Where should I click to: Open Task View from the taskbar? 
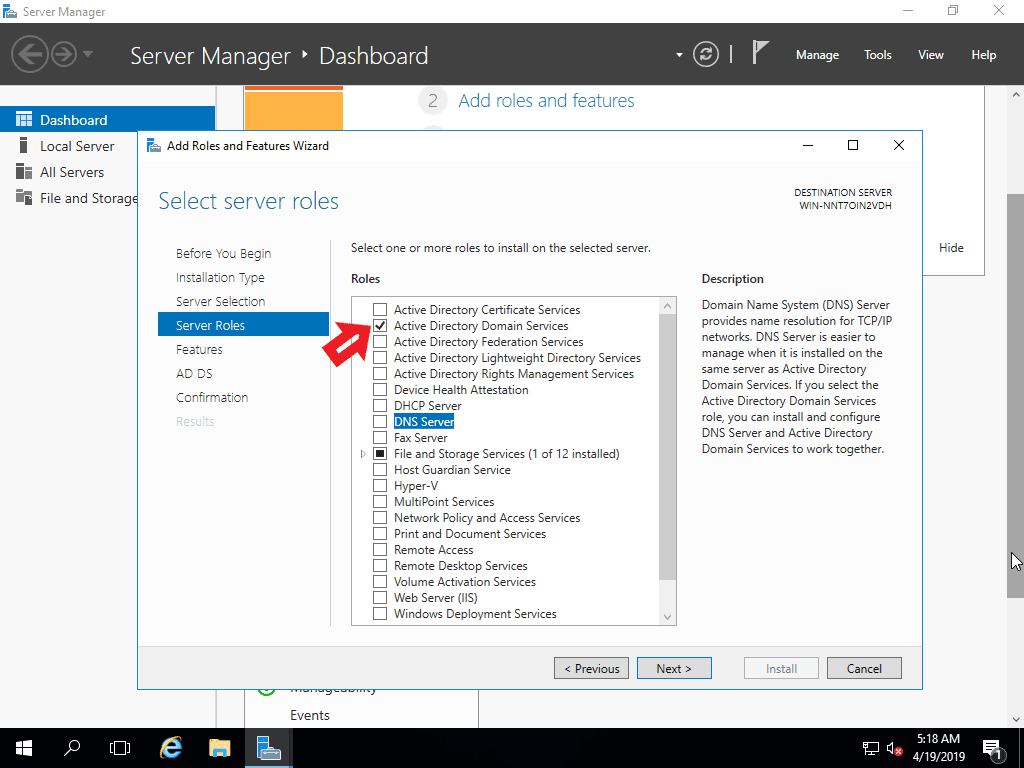pyautogui.click(x=120, y=748)
